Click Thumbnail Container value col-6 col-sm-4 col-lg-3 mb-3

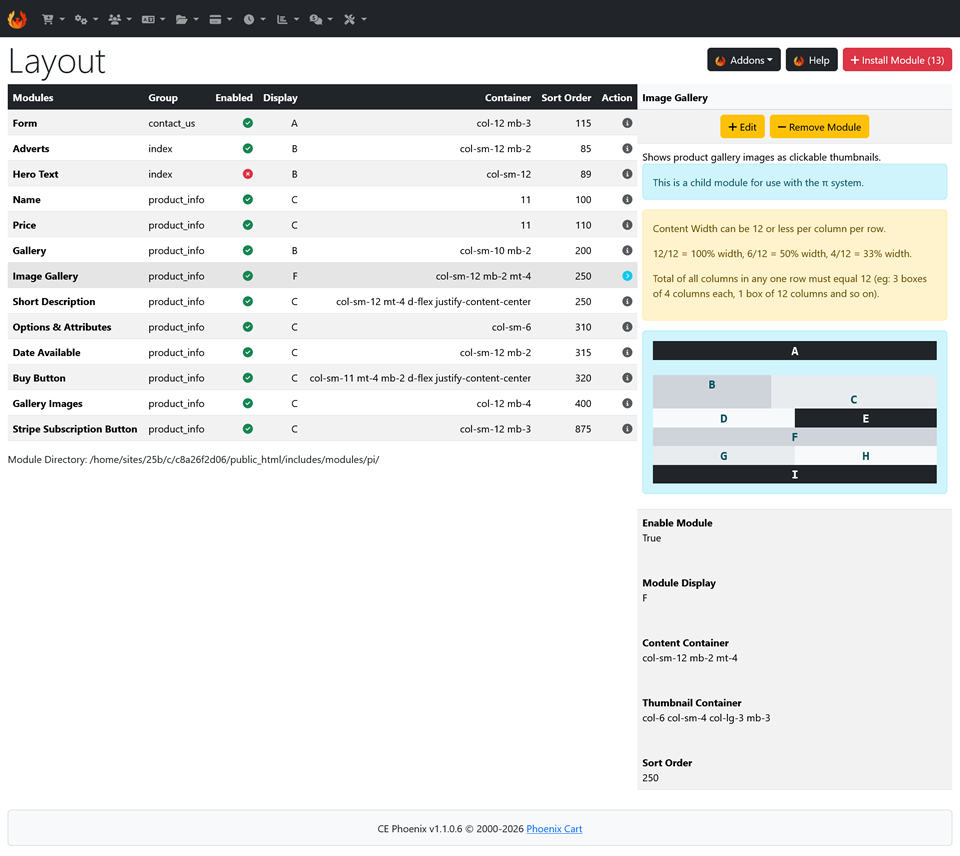(706, 718)
